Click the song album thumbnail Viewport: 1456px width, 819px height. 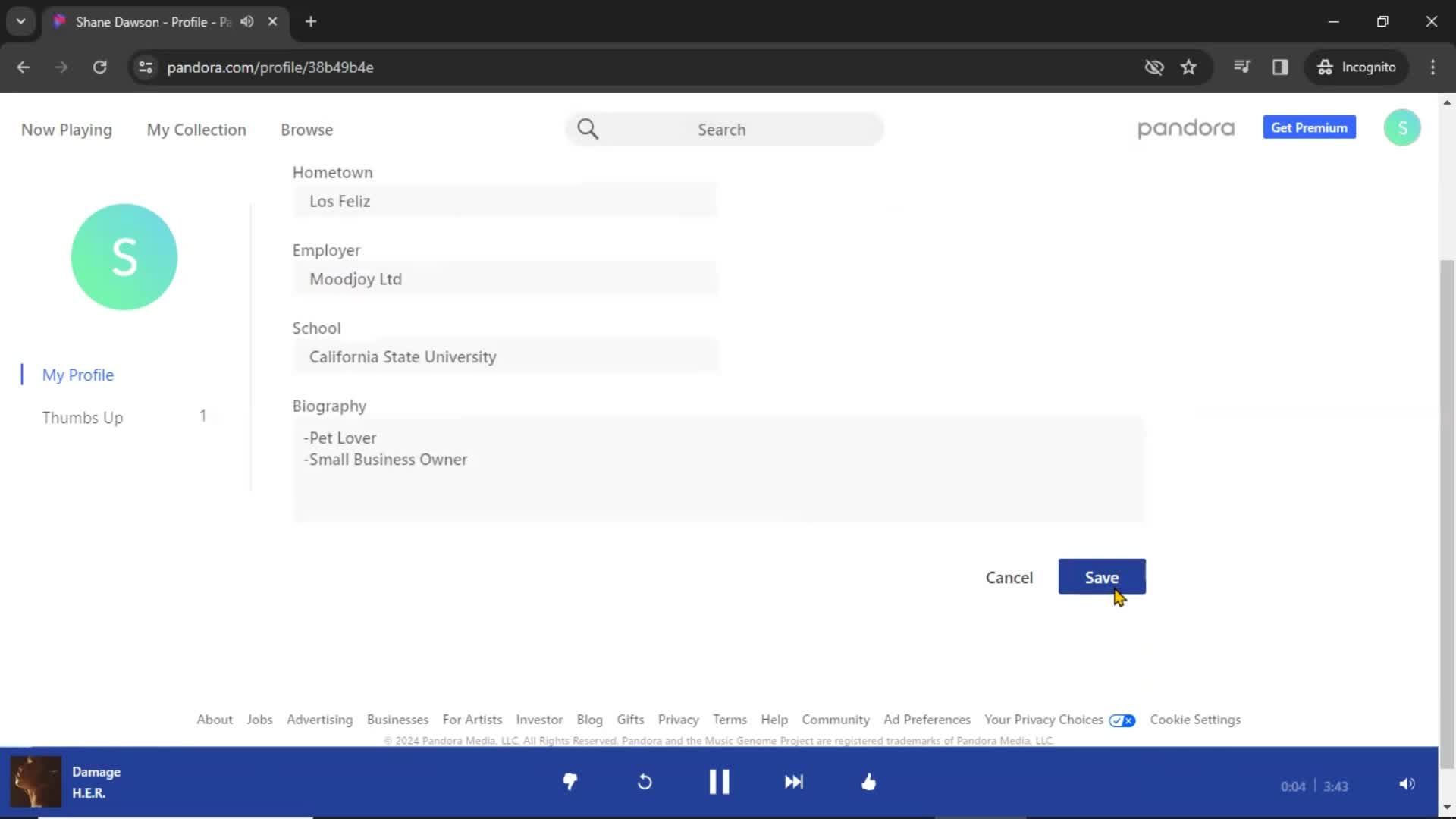(35, 781)
